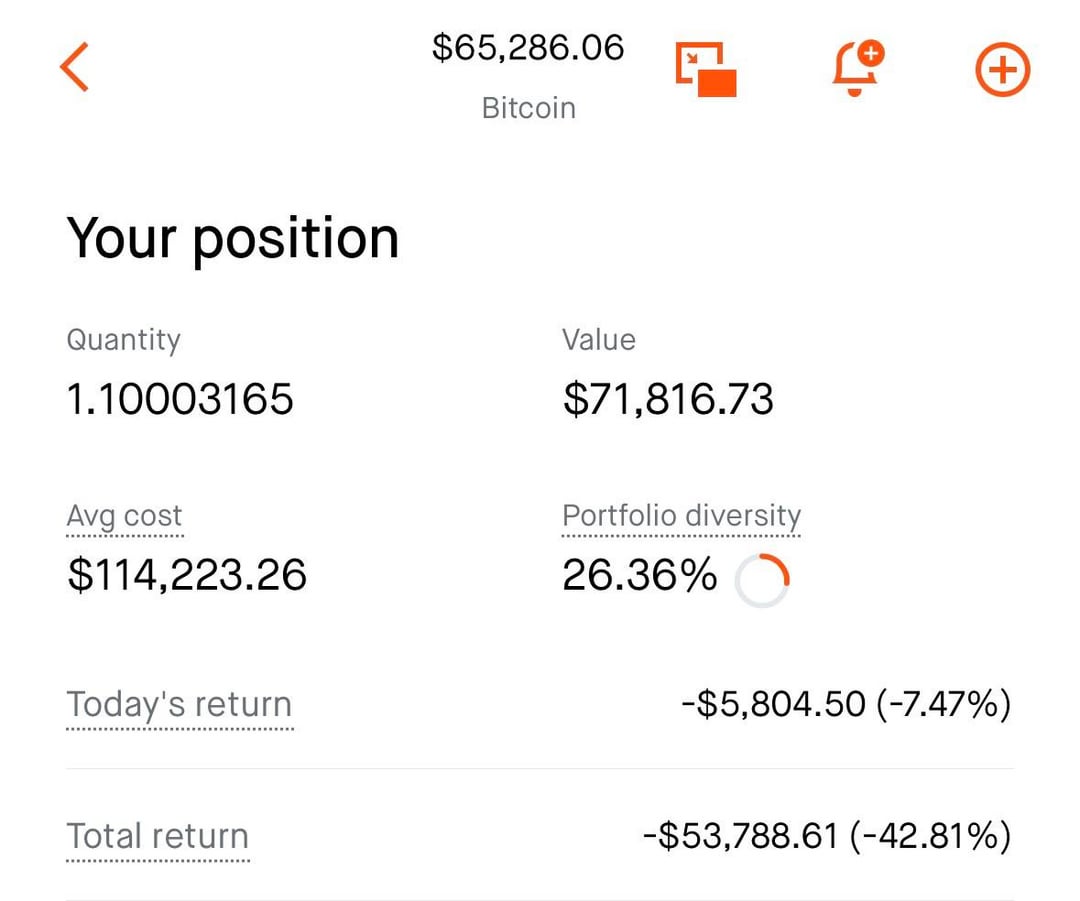Tap the Bitcoin subtitle under price
The height and width of the screenshot is (901, 1080).
point(528,108)
